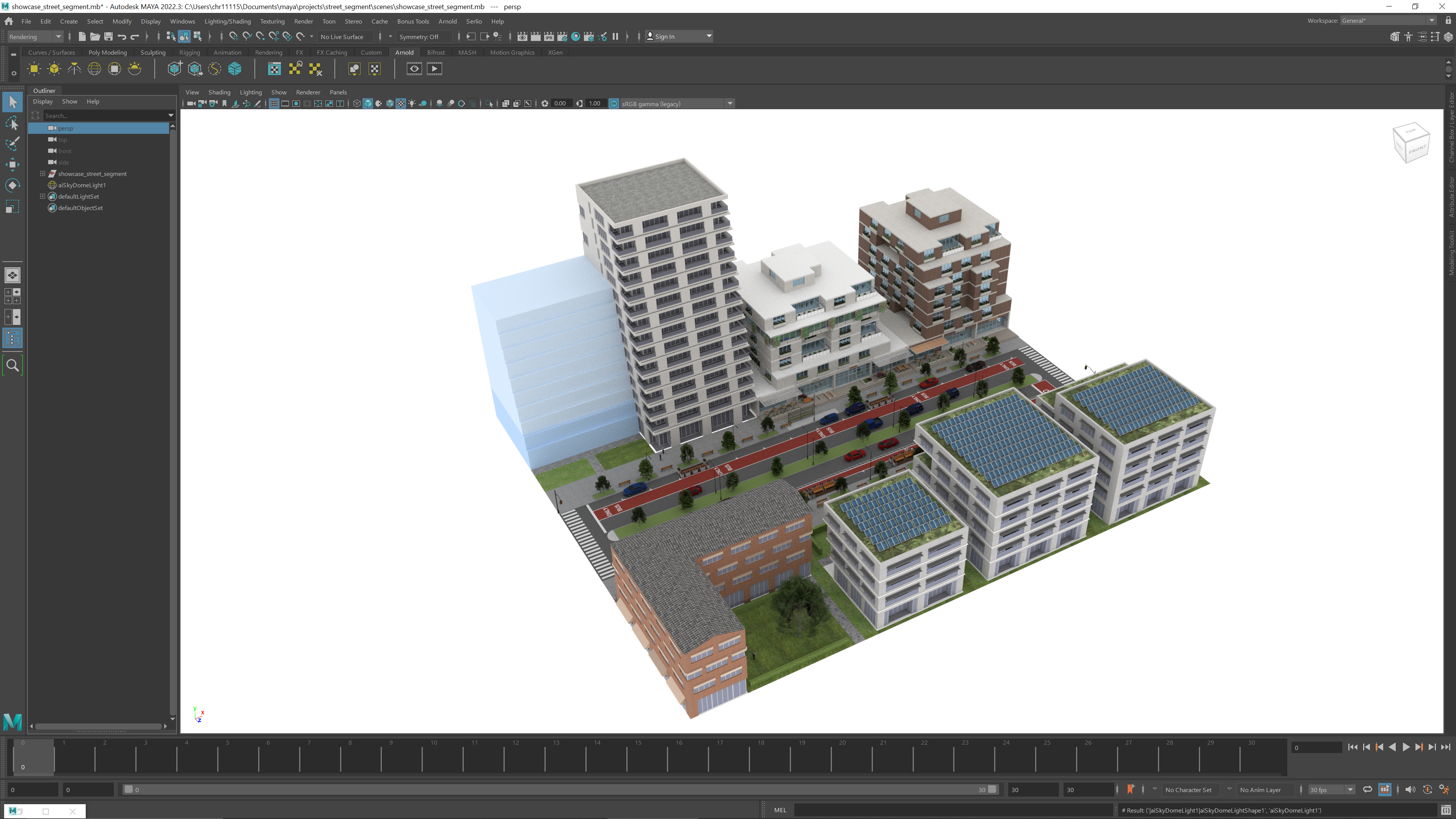Viewport: 1456px width, 819px height.
Task: Create Arnold Physical Sky shelf icon
Action: (135, 69)
